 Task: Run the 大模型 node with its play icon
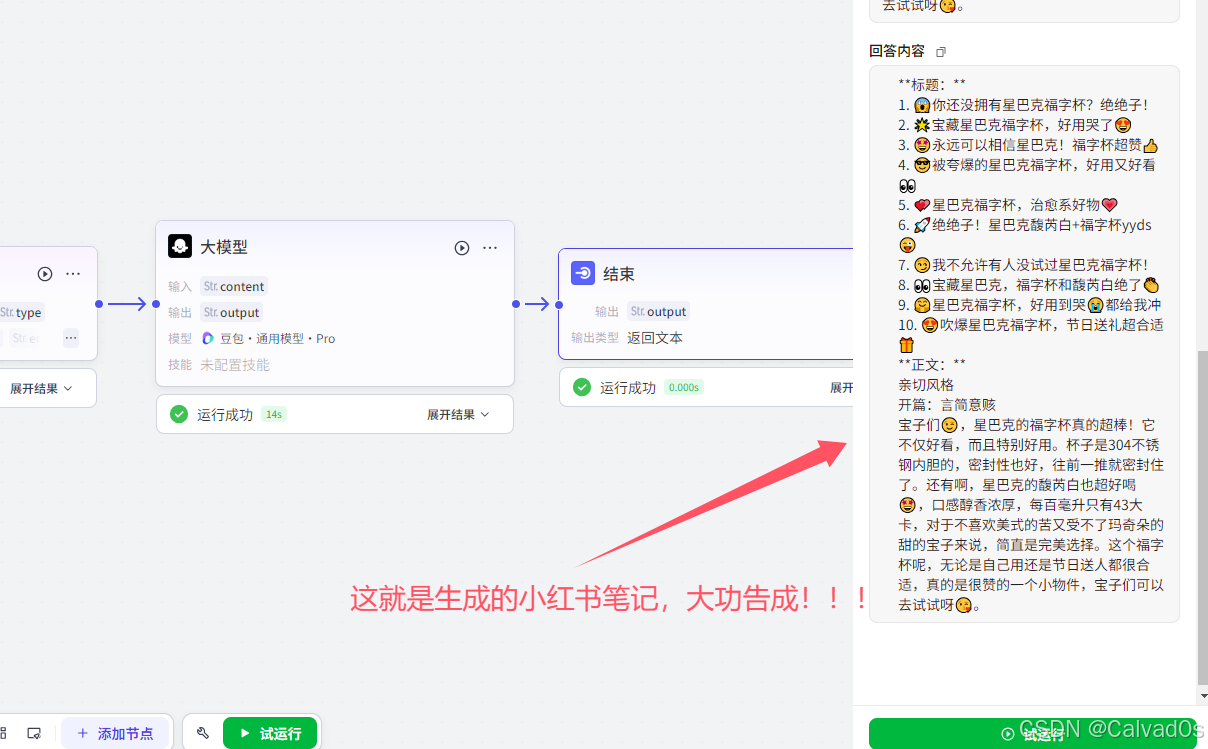462,247
